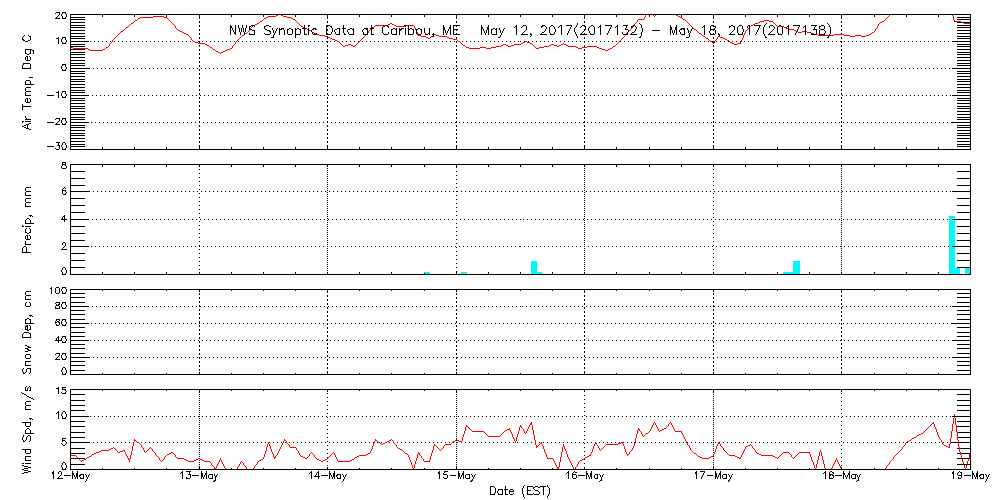
Task: Select the 14-May date tick label
Action: pyautogui.click(x=328, y=477)
